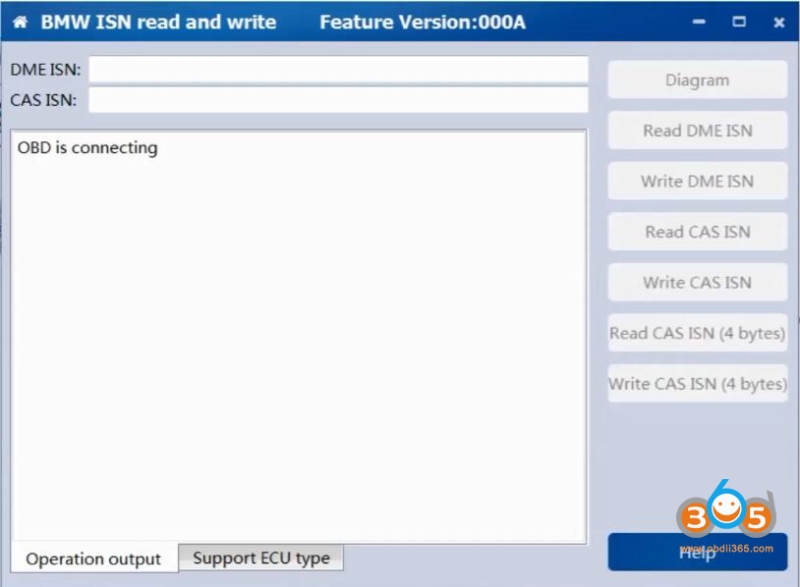Click Read CAS ISN (4 bytes) button
The height and width of the screenshot is (587, 800).
point(697,333)
